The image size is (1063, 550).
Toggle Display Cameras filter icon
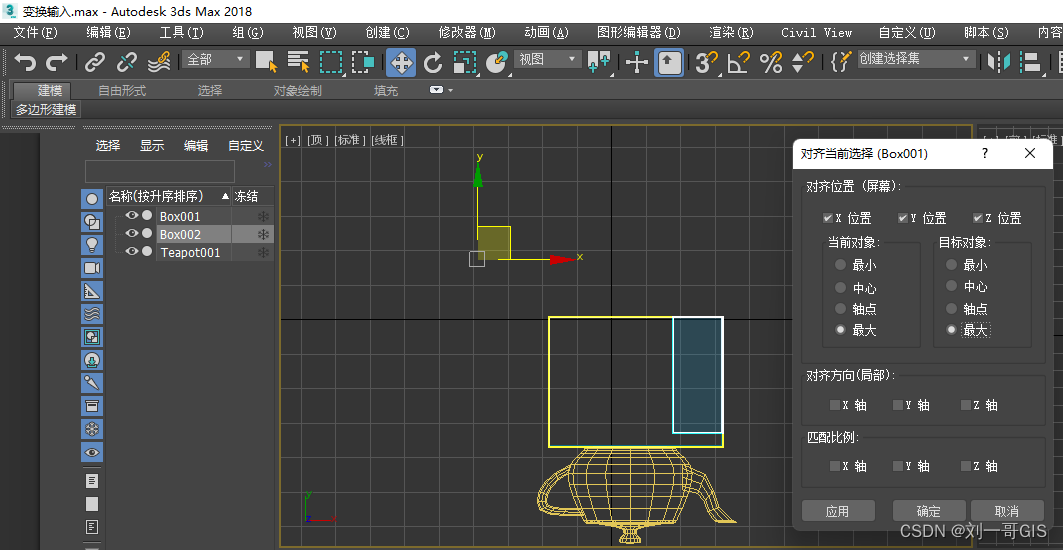92,267
